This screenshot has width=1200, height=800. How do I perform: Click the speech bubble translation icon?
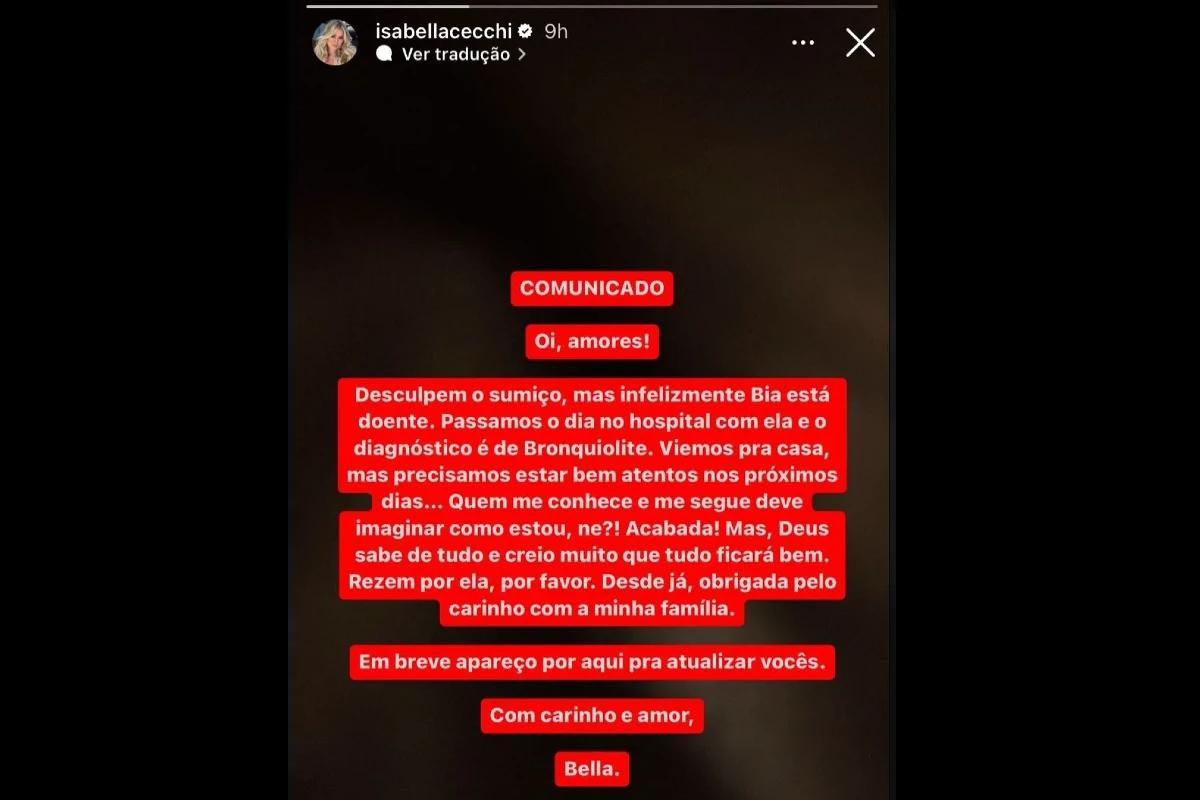point(385,55)
